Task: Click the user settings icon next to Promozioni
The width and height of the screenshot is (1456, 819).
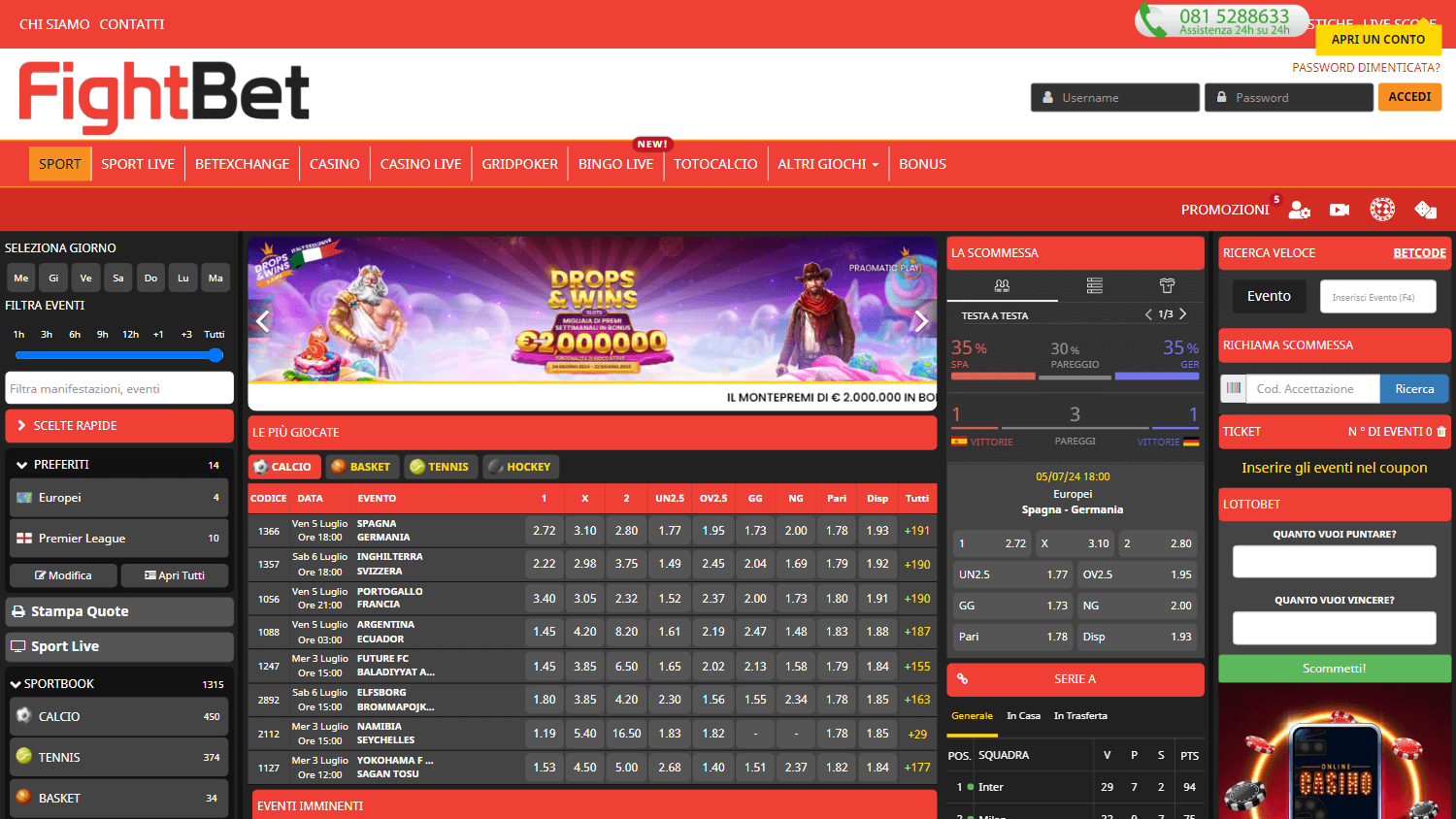Action: [x=1299, y=210]
